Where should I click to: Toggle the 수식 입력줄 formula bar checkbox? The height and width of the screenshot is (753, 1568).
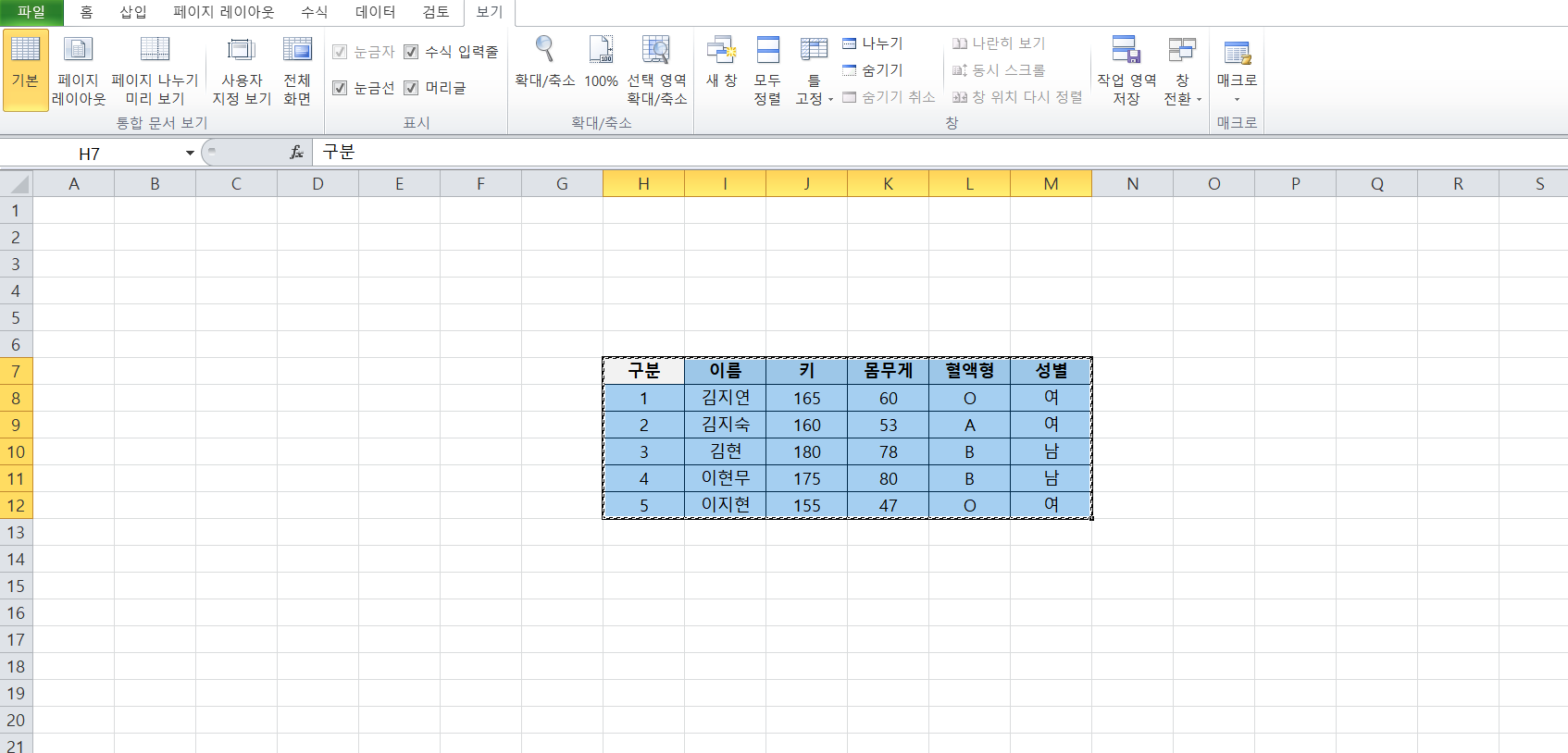pyautogui.click(x=411, y=52)
